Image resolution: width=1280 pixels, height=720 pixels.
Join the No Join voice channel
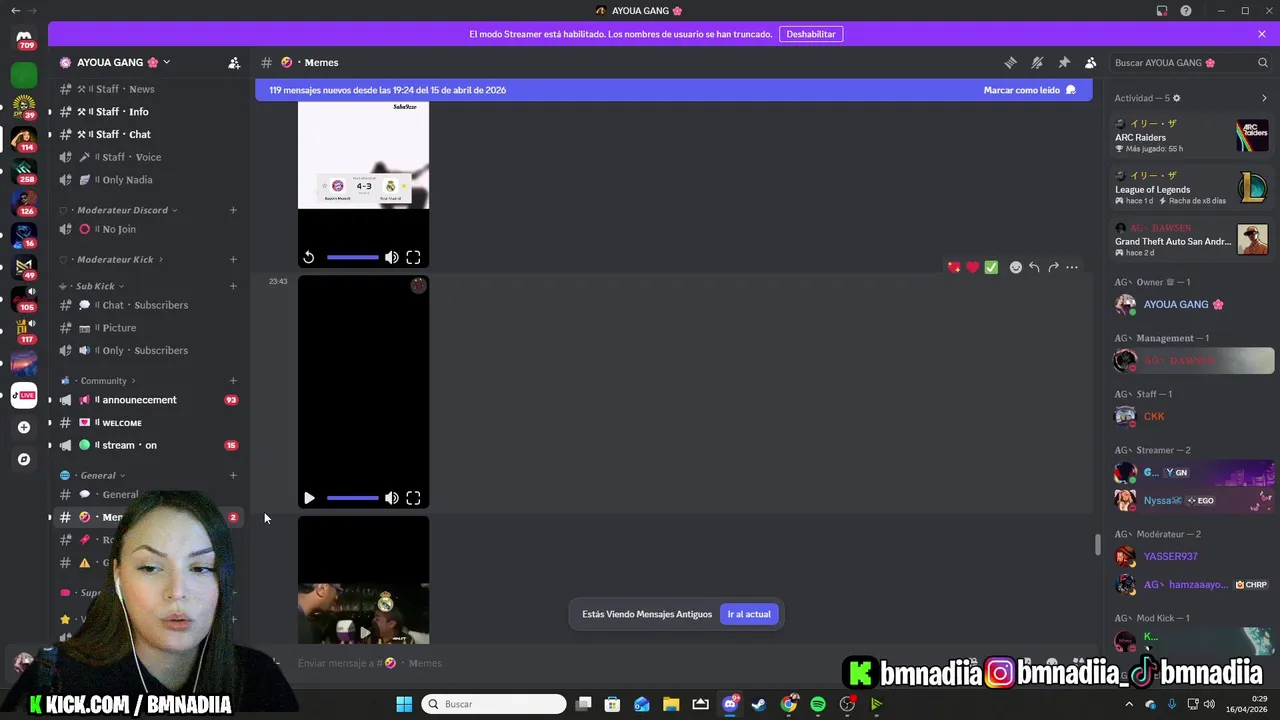tap(148, 229)
